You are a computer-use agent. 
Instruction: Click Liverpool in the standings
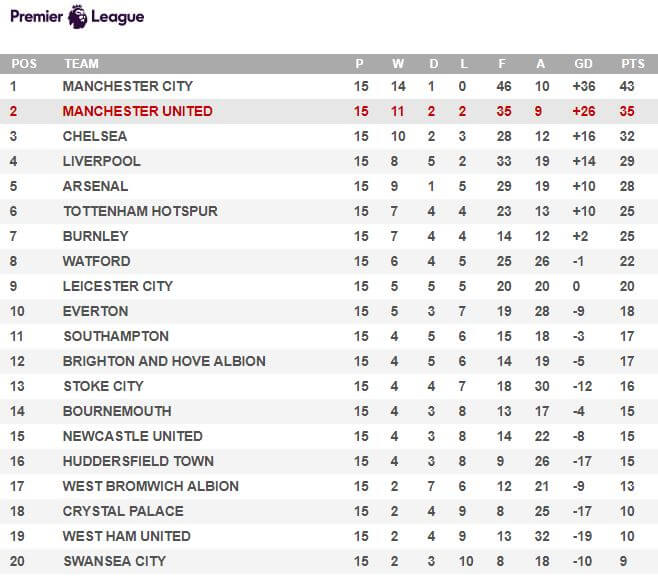point(102,161)
